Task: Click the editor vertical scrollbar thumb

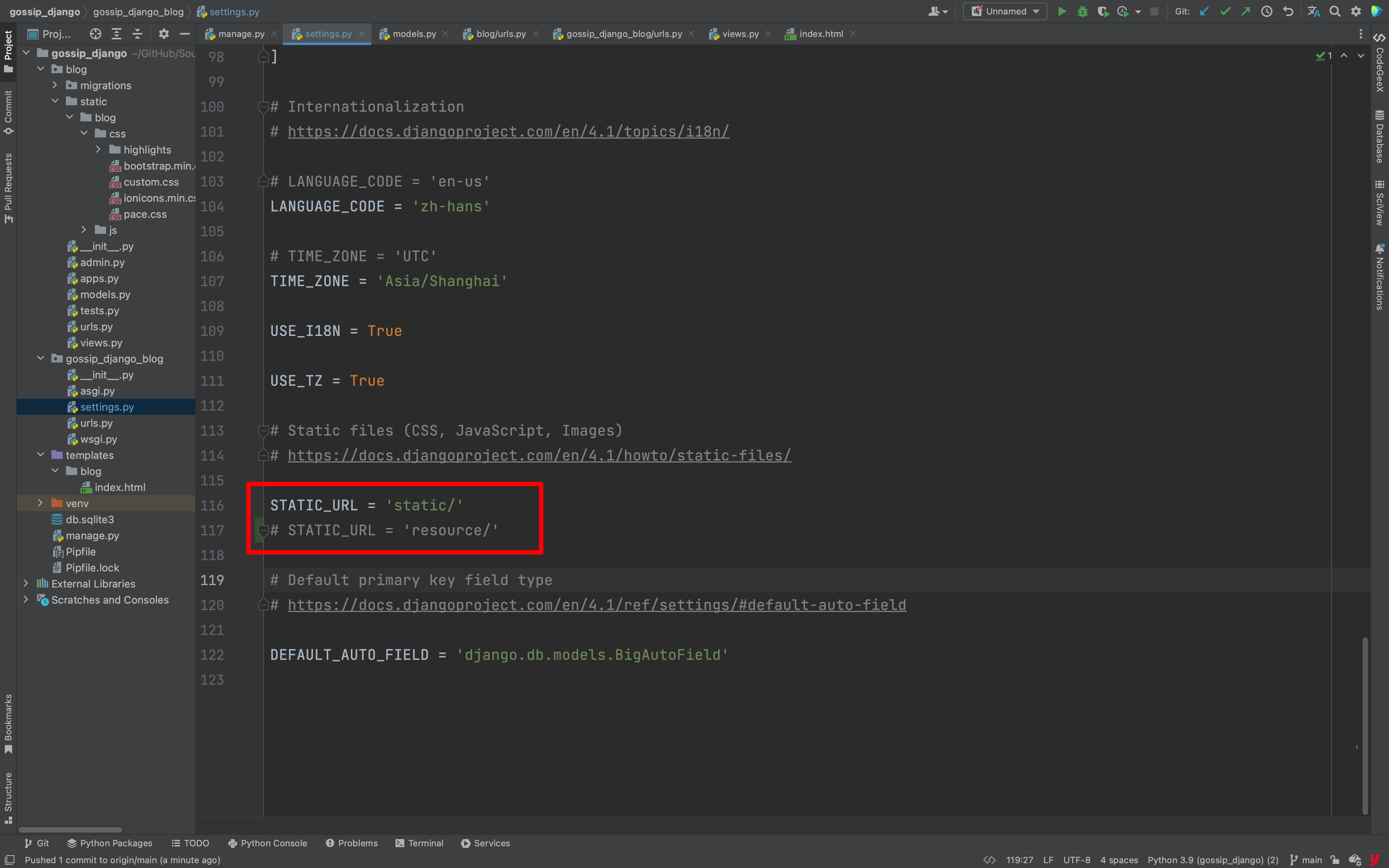Action: 1365,725
